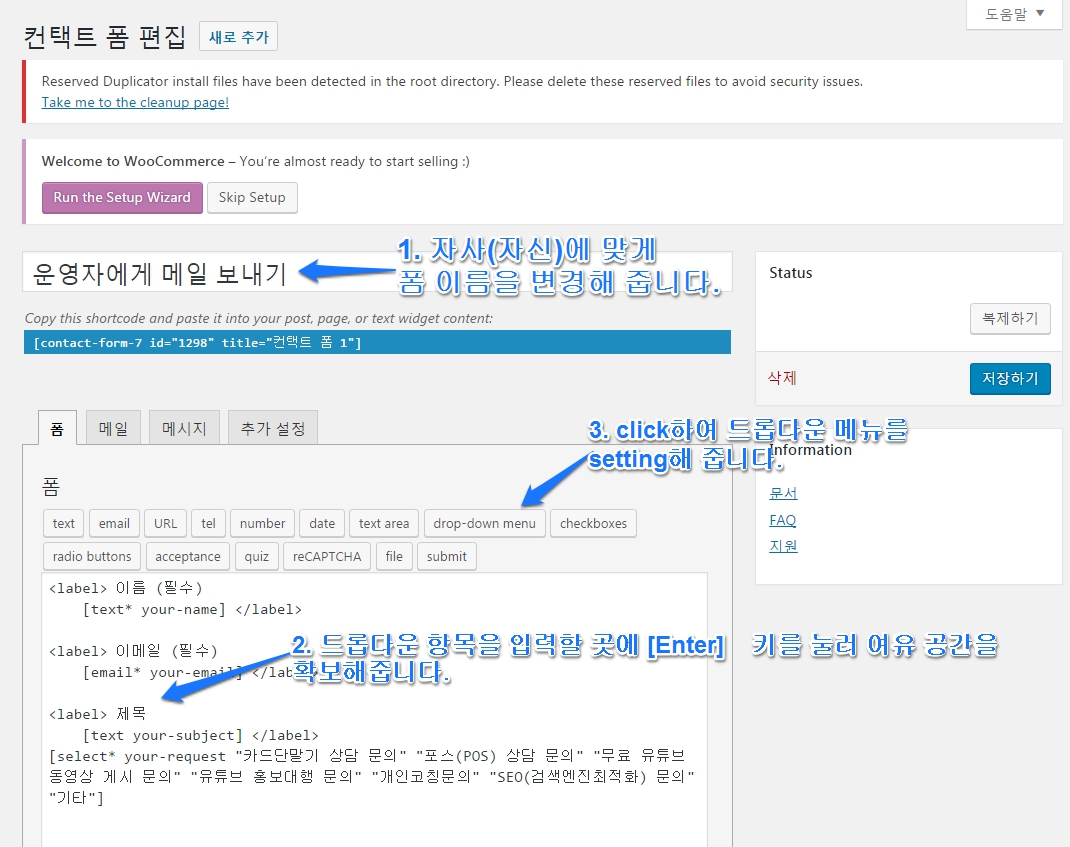Viewport: 1070px width, 847px height.
Task: Insert the checkboxes form tag
Action: 593,523
